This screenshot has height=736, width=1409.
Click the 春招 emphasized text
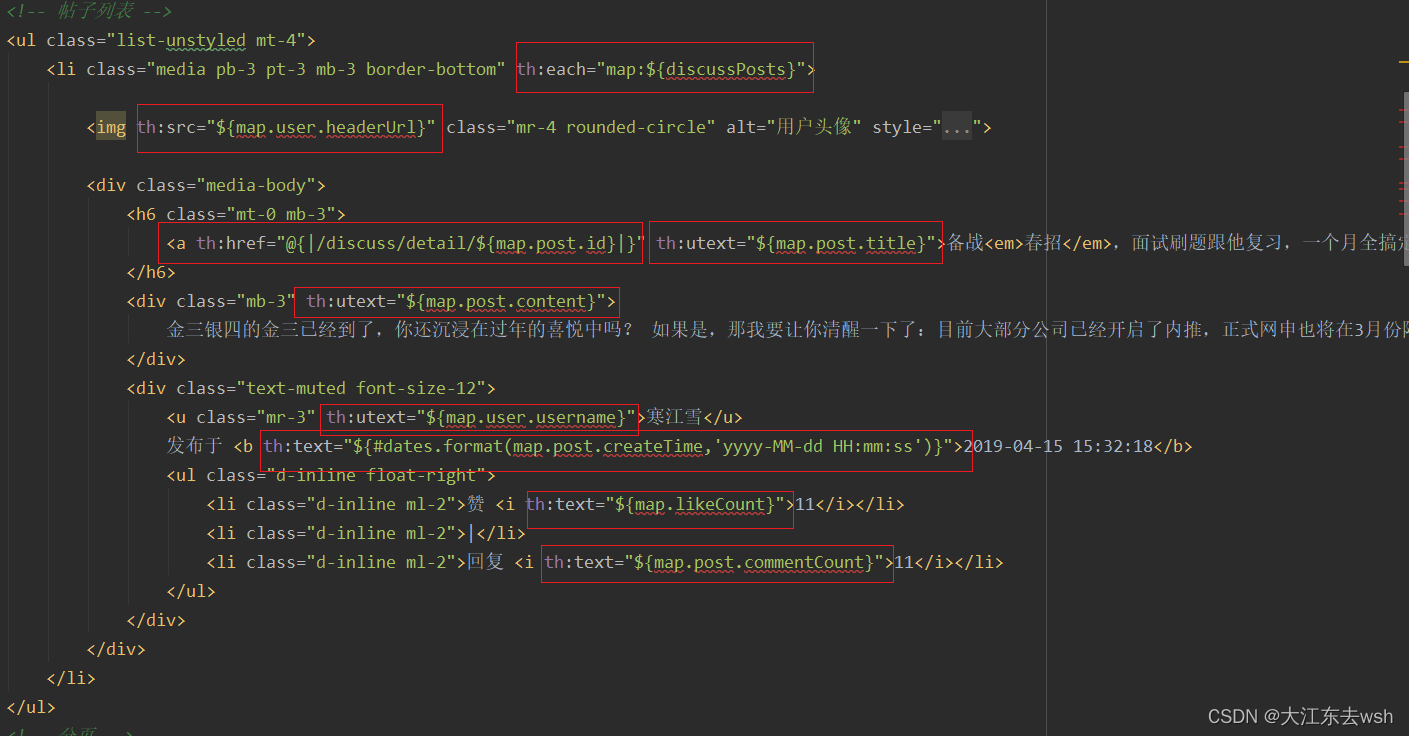pos(1045,244)
